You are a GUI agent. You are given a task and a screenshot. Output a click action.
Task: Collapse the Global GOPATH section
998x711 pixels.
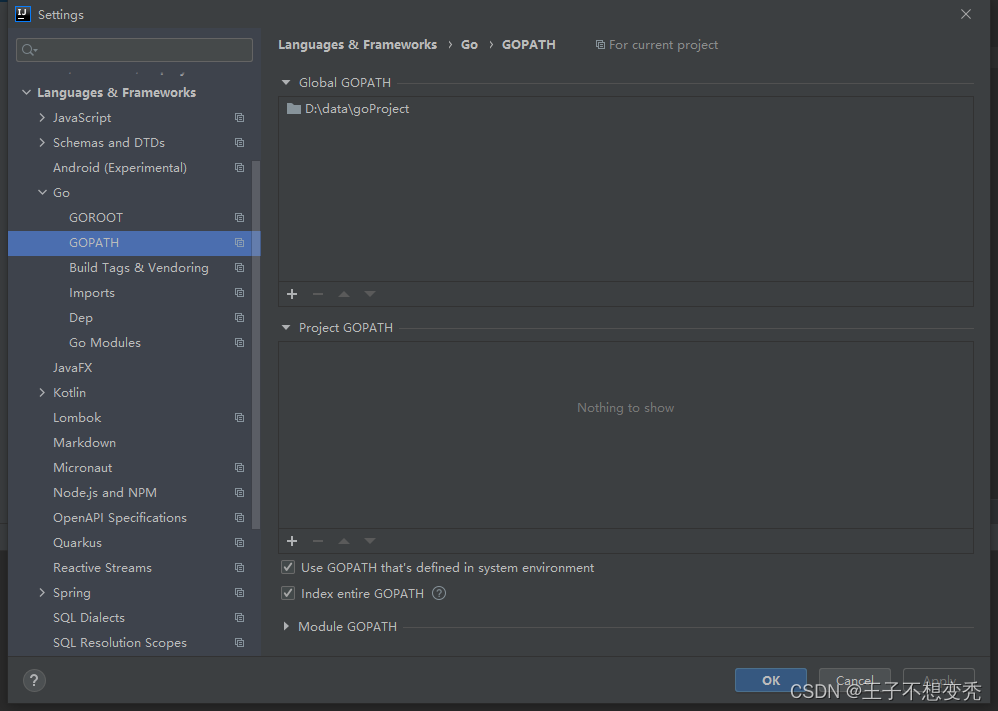pyautogui.click(x=286, y=83)
